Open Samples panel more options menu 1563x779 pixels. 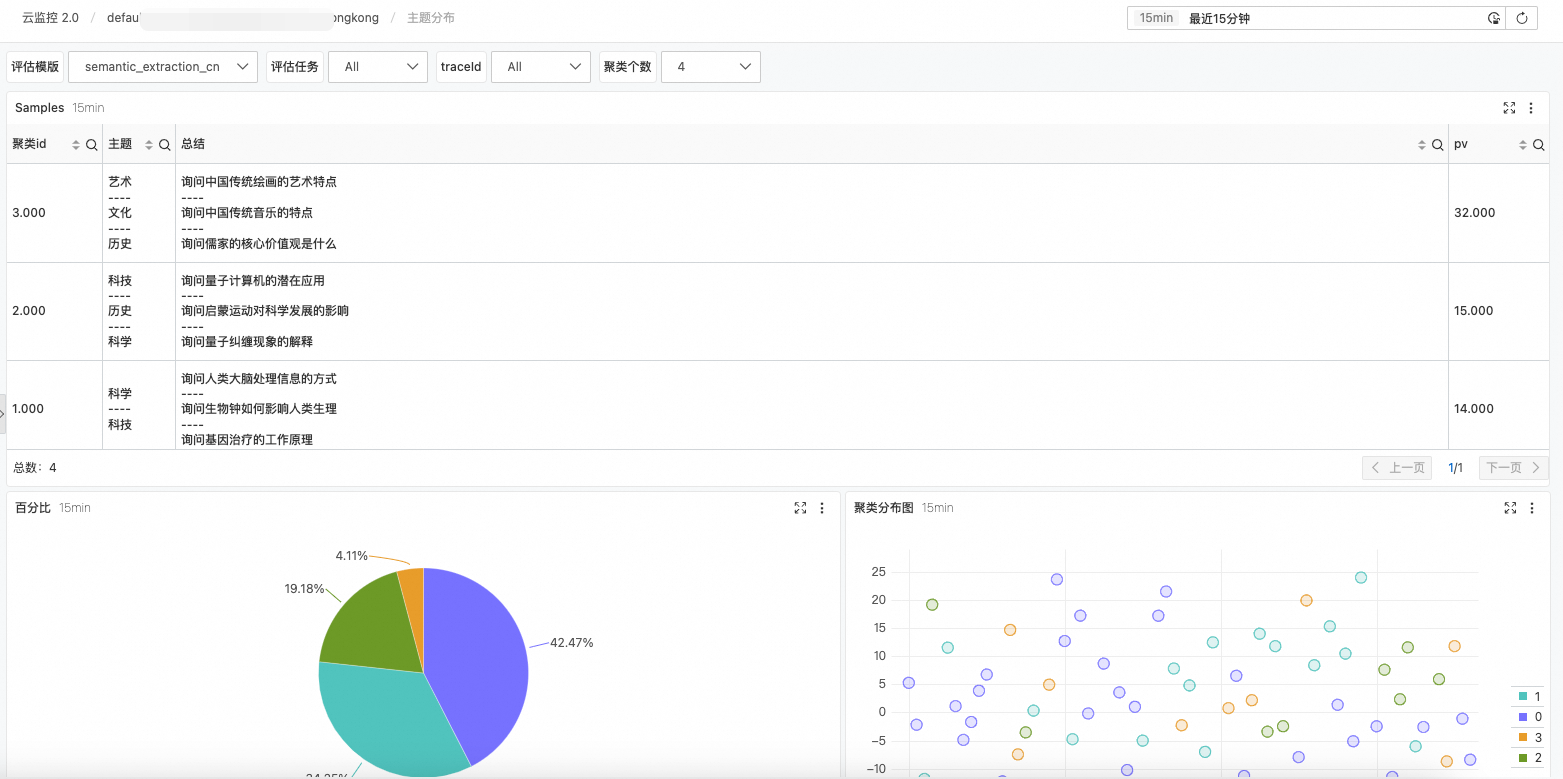point(1531,108)
